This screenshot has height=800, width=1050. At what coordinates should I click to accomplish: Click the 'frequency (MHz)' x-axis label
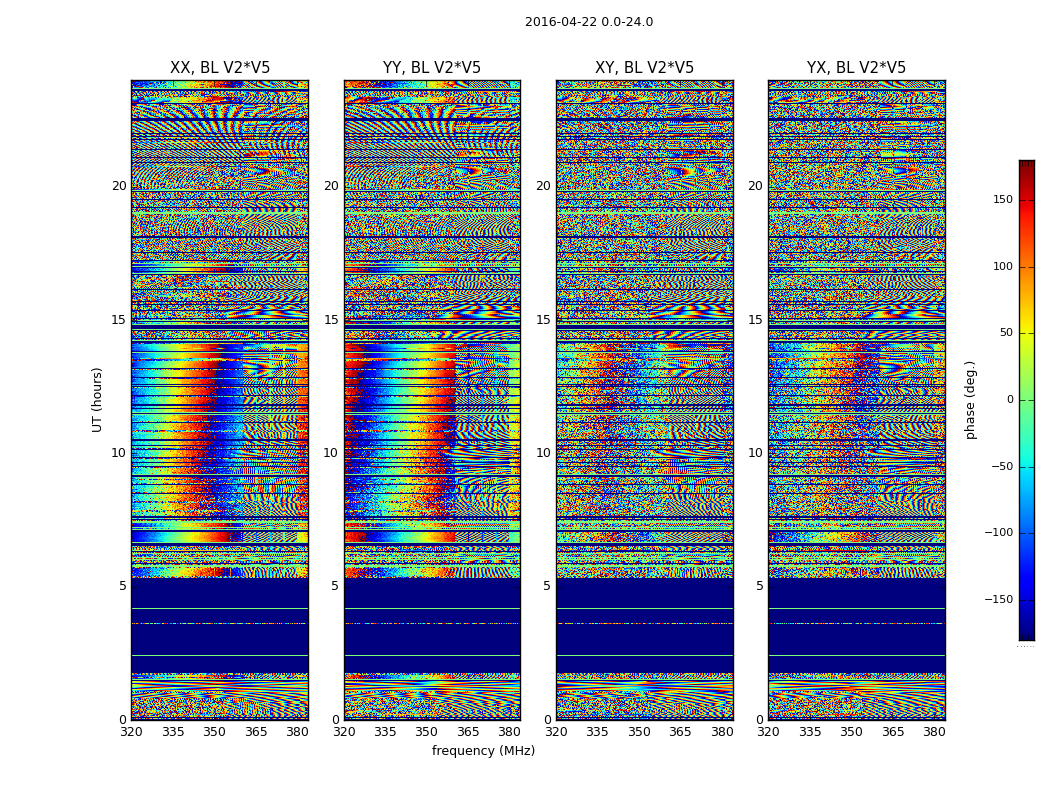click(x=483, y=750)
